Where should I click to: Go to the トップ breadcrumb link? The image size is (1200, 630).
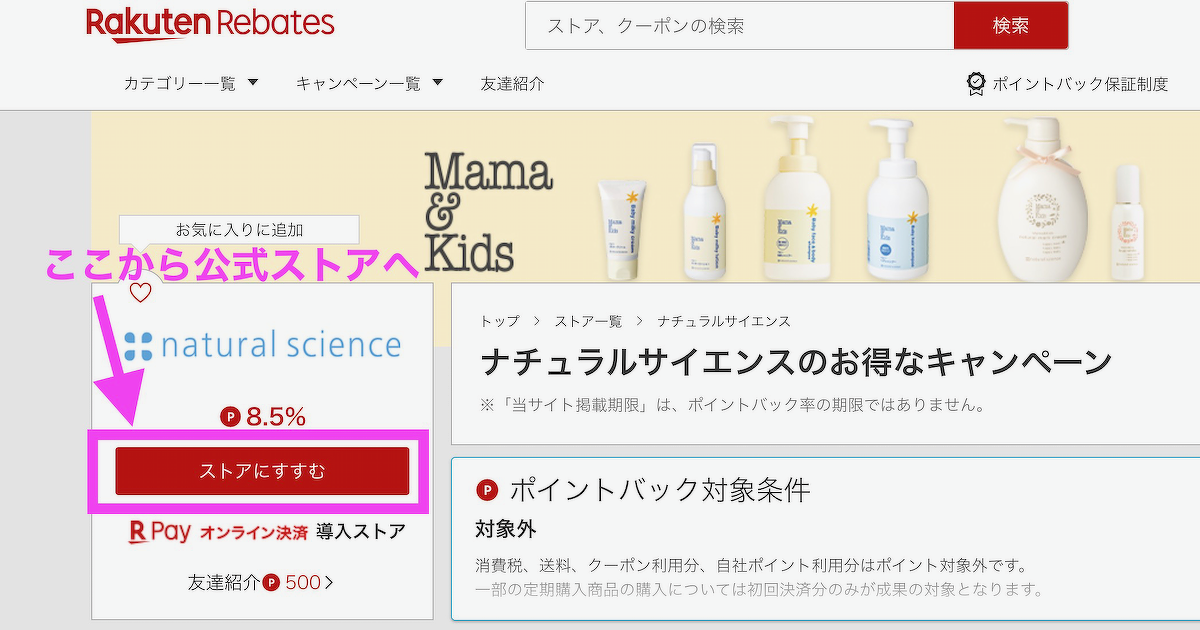[x=500, y=321]
